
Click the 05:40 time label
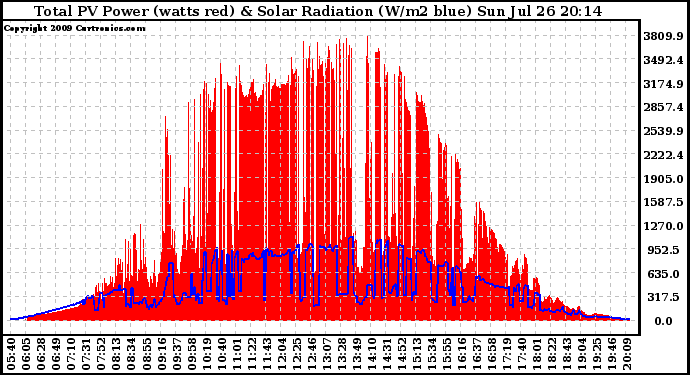[11, 354]
